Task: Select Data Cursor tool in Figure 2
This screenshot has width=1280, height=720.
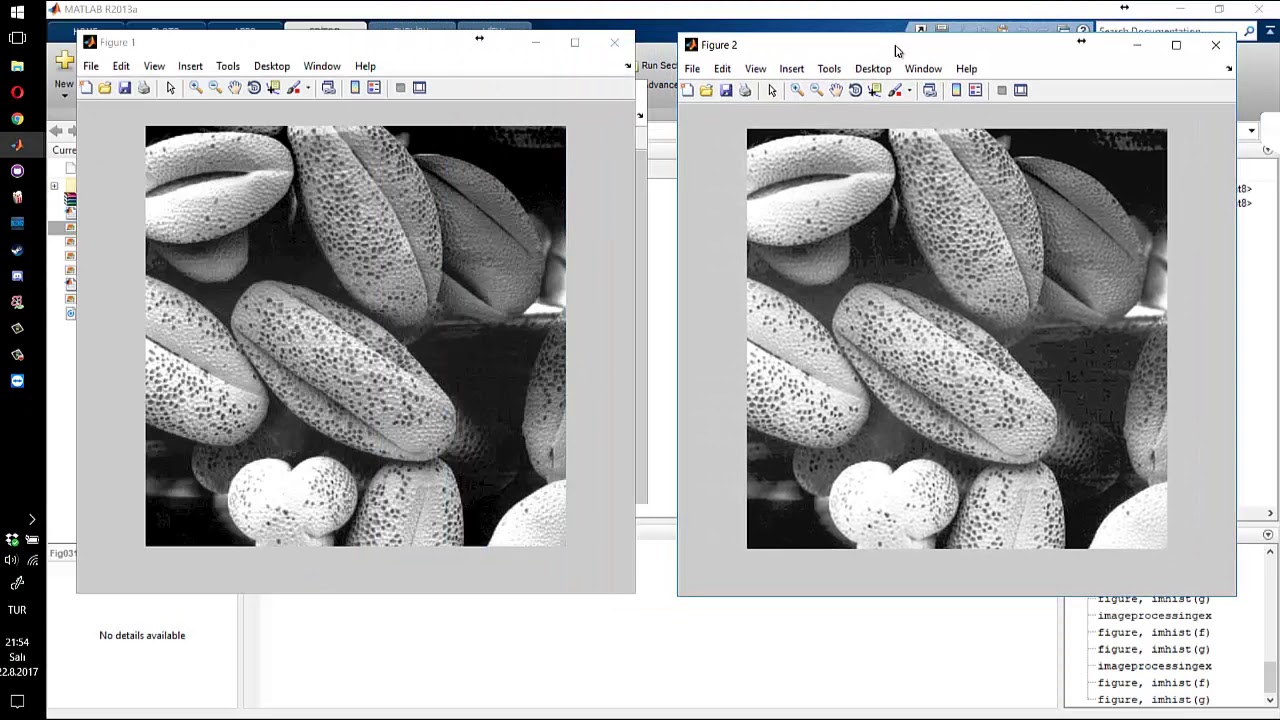Action: (874, 90)
